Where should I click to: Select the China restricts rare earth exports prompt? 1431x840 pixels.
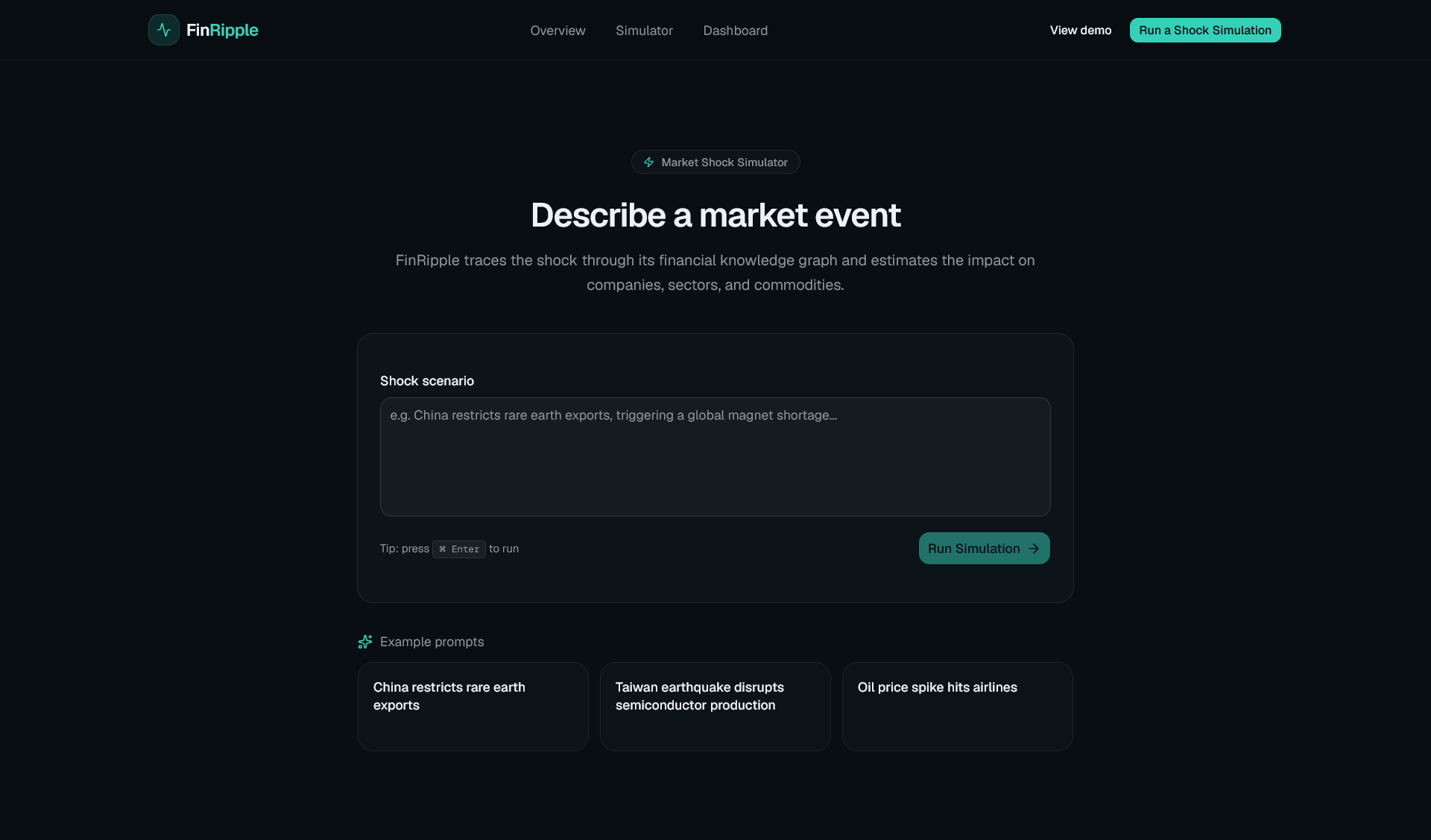[x=473, y=707]
